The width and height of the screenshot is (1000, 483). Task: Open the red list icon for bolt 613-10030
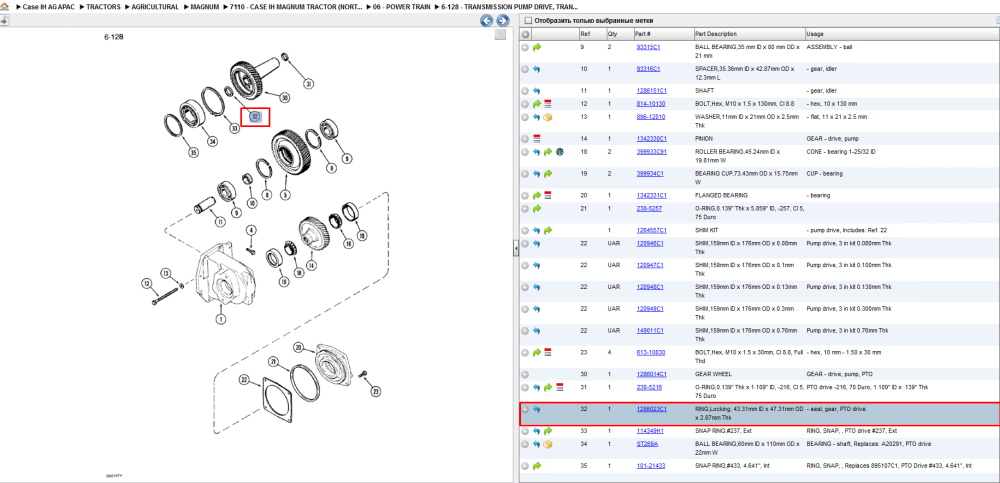coord(548,352)
